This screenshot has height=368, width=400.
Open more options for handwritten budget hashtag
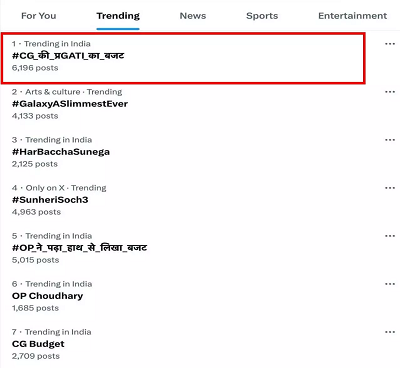pos(390,236)
